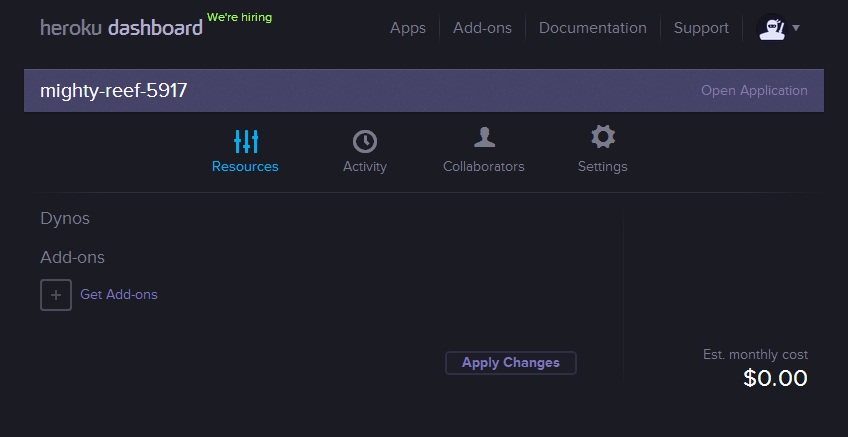The image size is (848, 437).
Task: Click the Get Add-ons link
Action: (119, 295)
